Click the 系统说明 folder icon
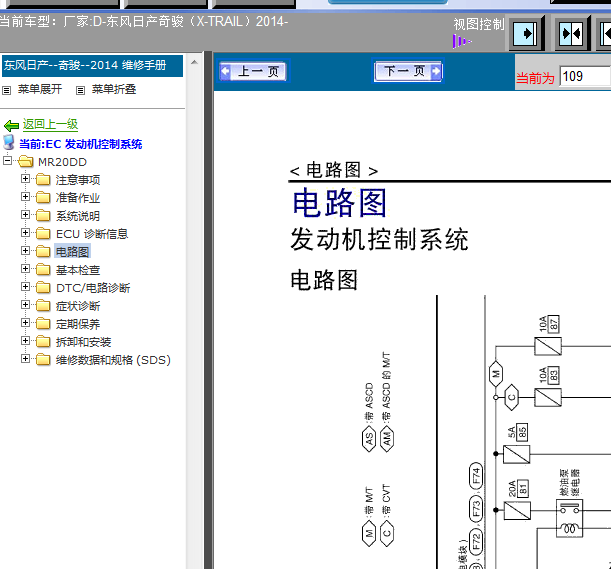The height and width of the screenshot is (569, 611). coord(43,215)
